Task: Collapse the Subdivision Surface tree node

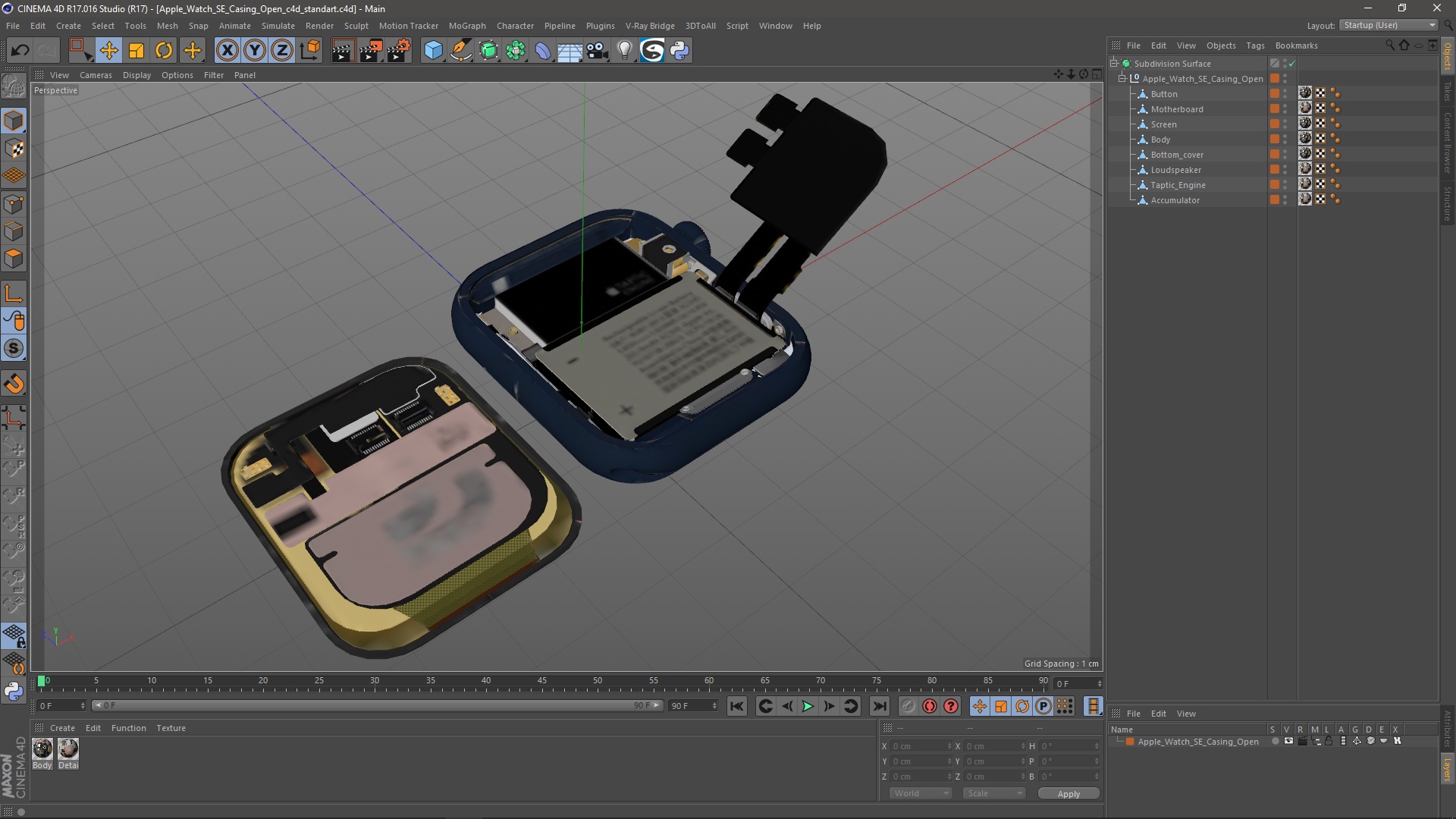Action: tap(1114, 64)
